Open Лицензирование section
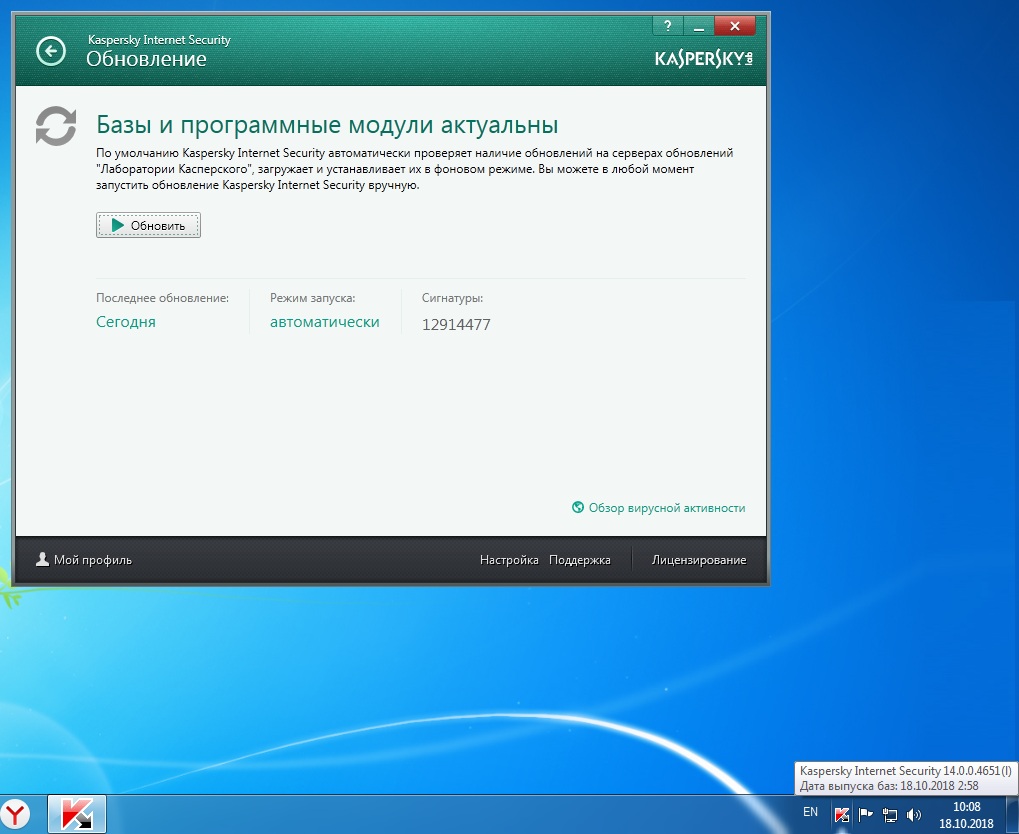 [x=699, y=560]
